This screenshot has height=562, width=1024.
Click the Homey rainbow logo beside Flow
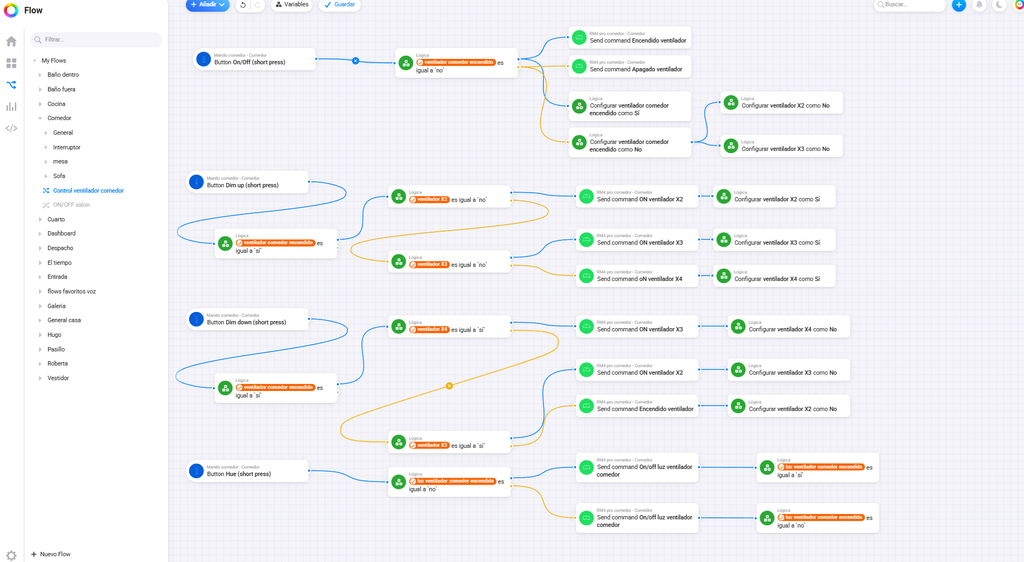(11, 10)
